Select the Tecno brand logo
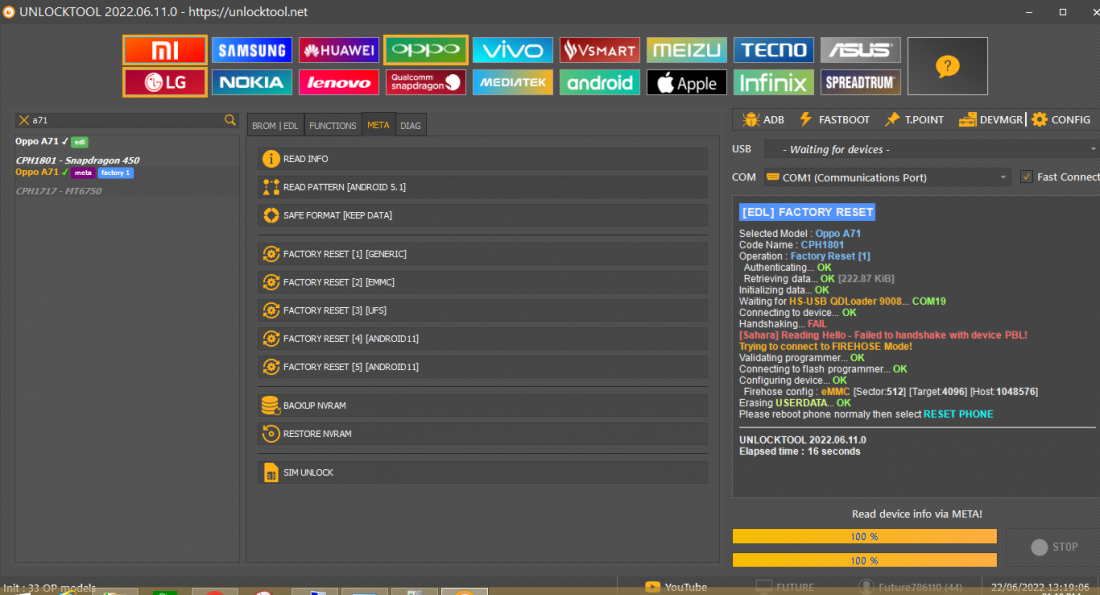Screen dimensions: 1100x595 point(774,50)
